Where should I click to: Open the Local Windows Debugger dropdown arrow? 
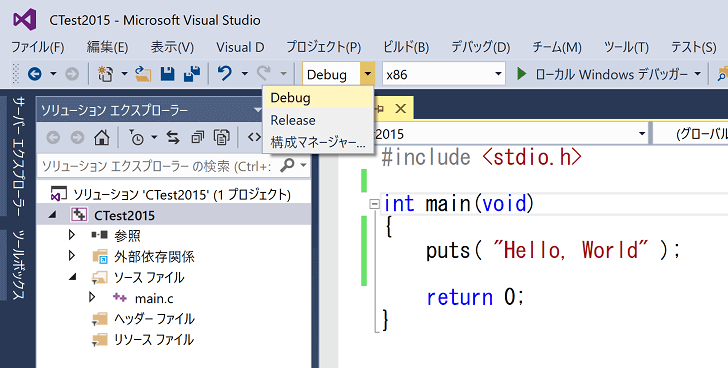point(697,74)
